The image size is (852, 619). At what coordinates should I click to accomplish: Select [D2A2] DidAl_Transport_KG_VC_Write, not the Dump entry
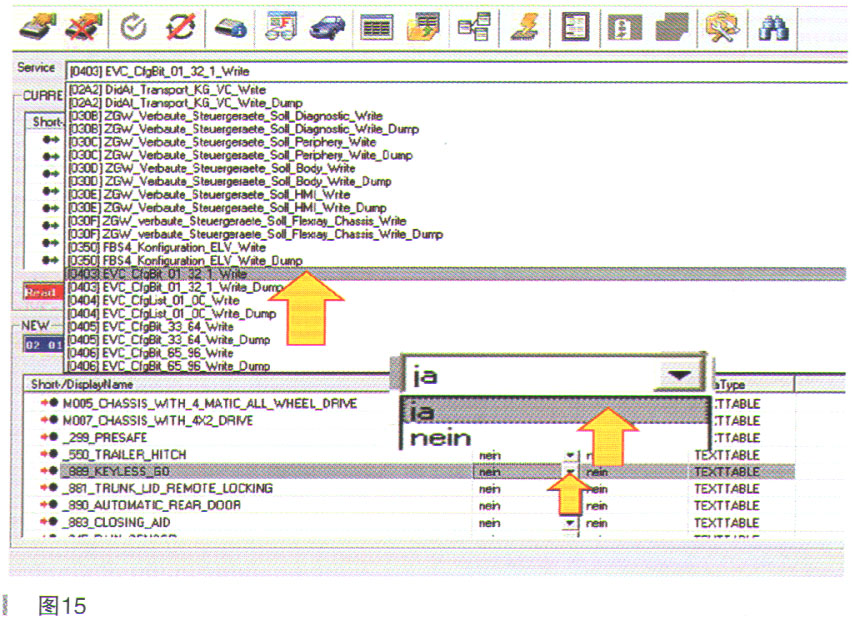pos(167,90)
